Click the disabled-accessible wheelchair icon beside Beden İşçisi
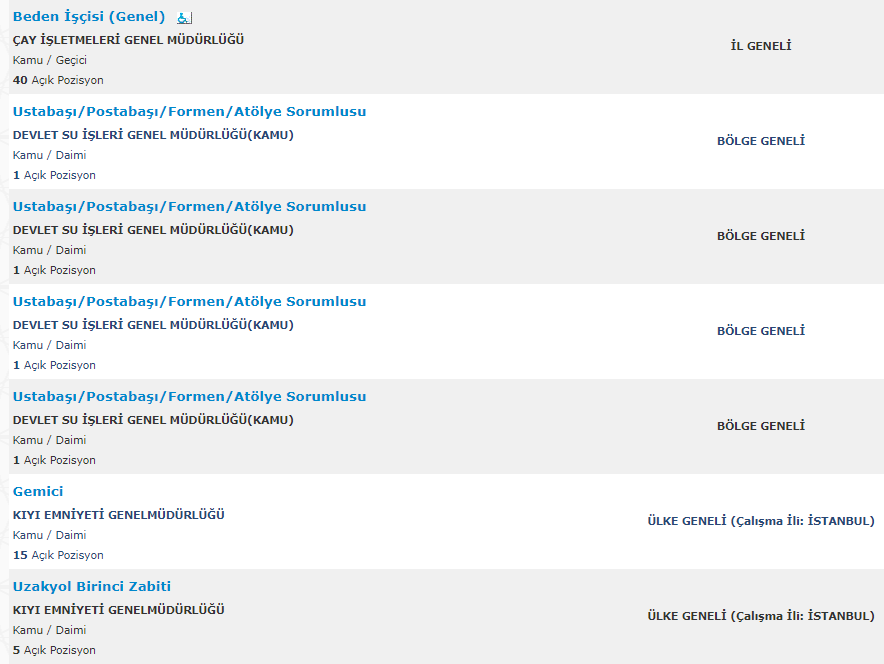The height and width of the screenshot is (664, 884). pyautogui.click(x=184, y=18)
